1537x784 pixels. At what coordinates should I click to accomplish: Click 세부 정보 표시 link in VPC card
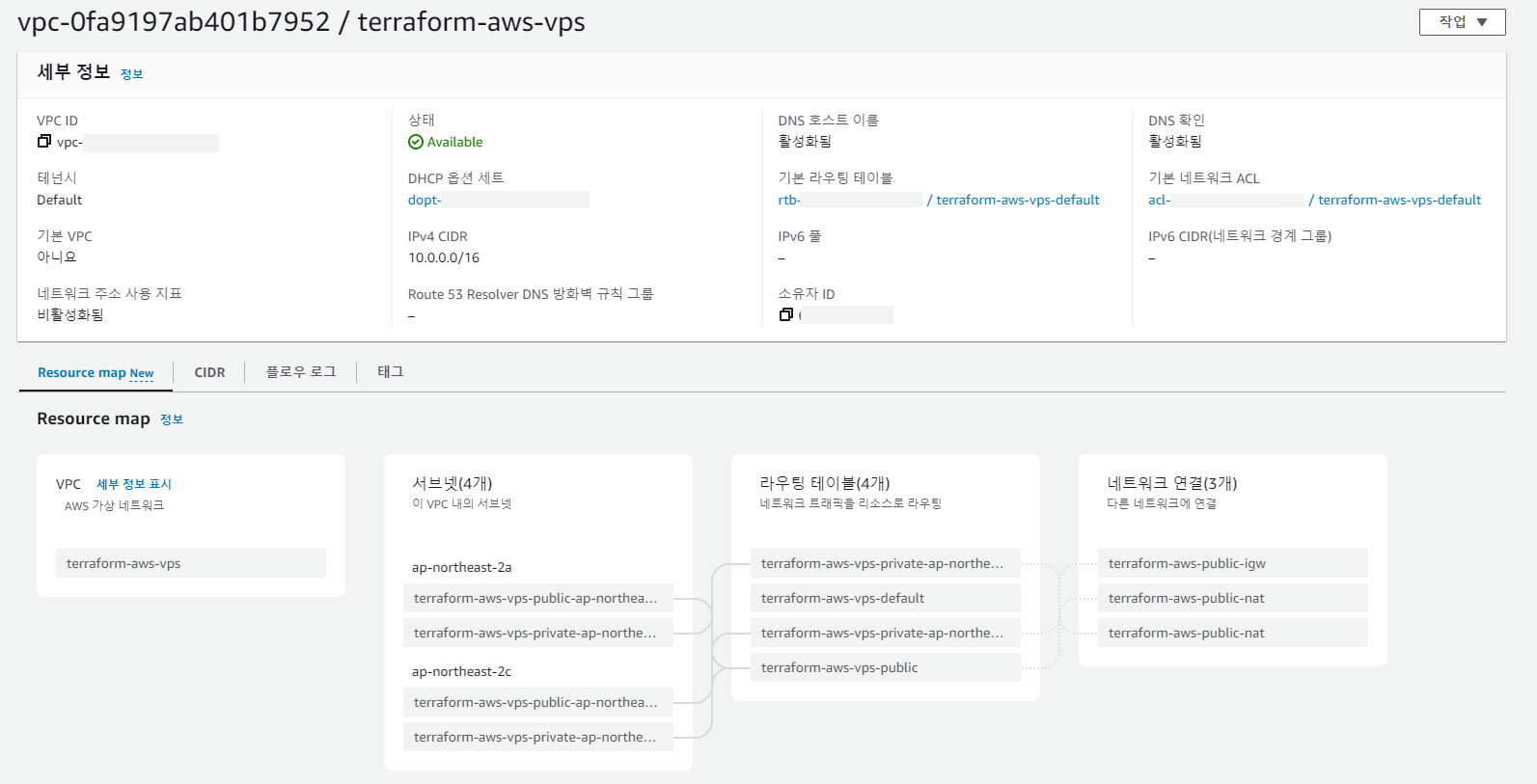(x=134, y=484)
